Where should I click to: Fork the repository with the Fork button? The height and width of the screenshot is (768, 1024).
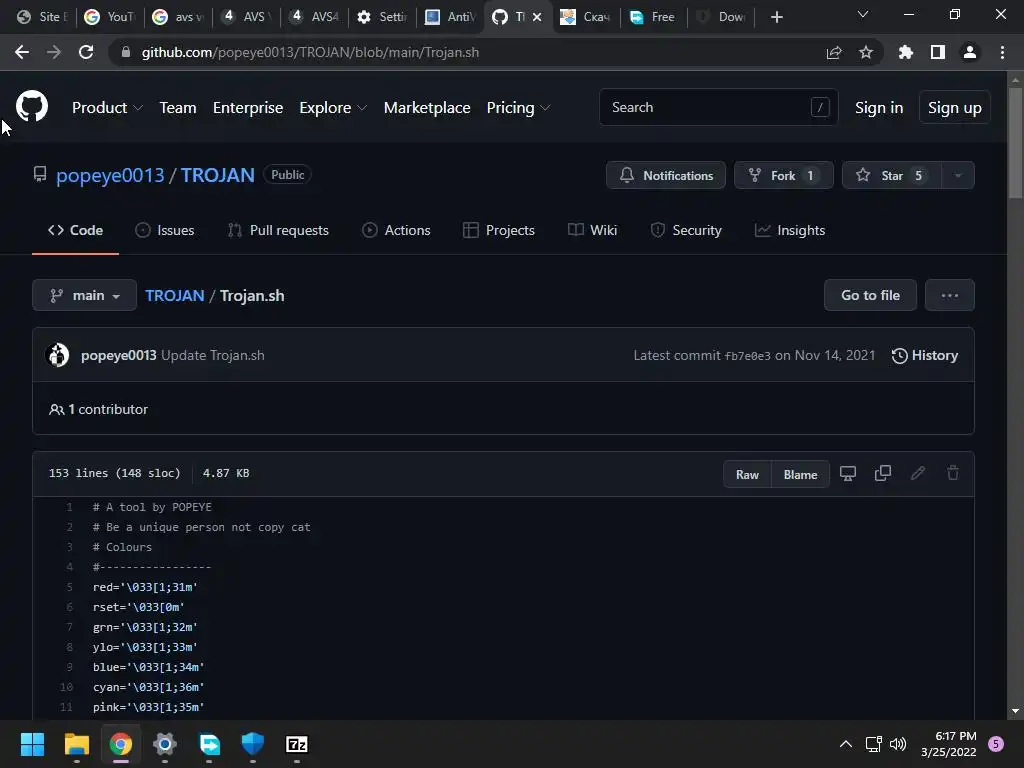click(784, 175)
